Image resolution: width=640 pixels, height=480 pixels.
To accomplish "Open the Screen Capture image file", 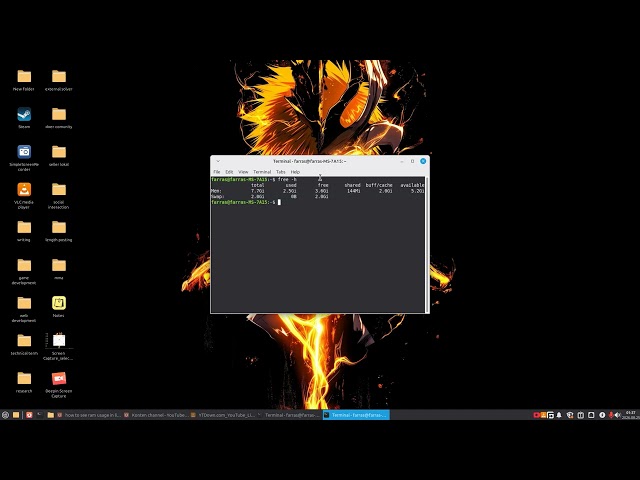I will (x=58, y=346).
